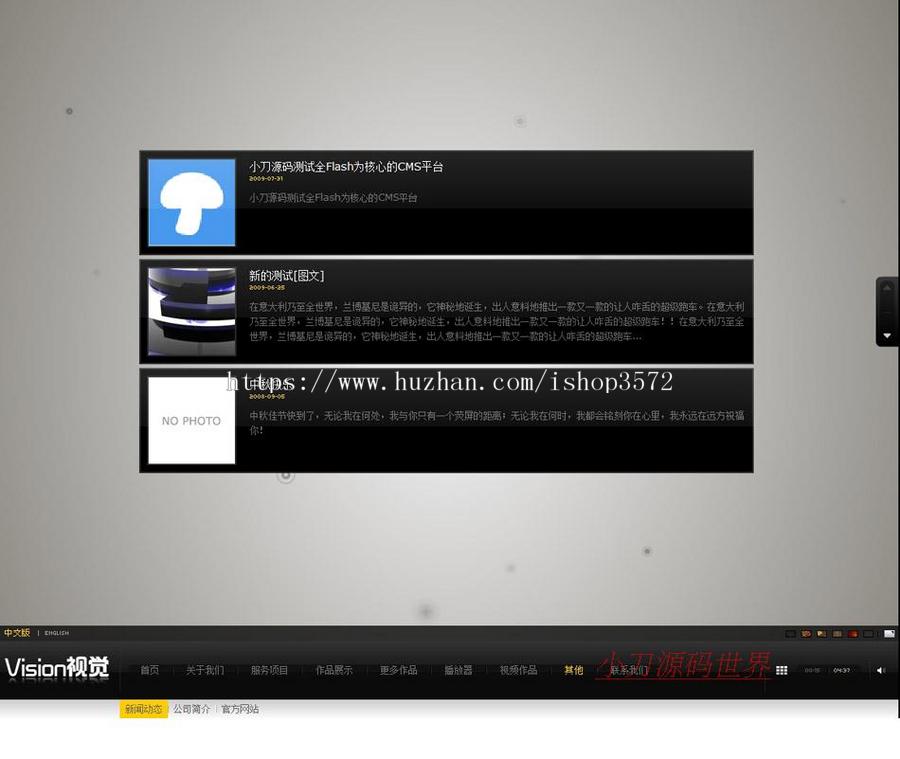This screenshot has width=900, height=759.
Task: Click the summary text beginning 中秋佳节快到了
Action: point(496,423)
